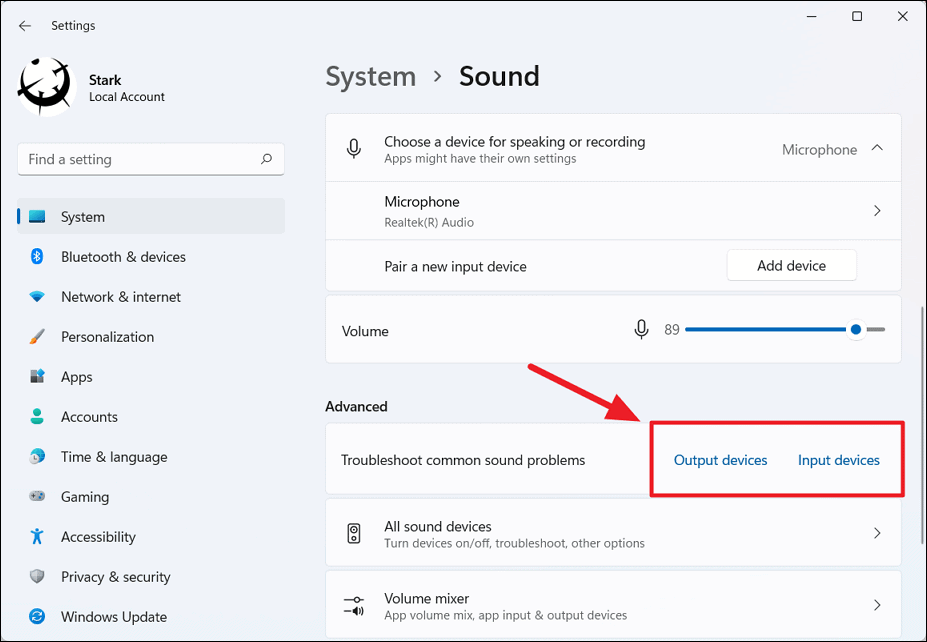The image size is (927, 642).
Task: Click the Input devices troubleshooter link
Action: (x=838, y=460)
